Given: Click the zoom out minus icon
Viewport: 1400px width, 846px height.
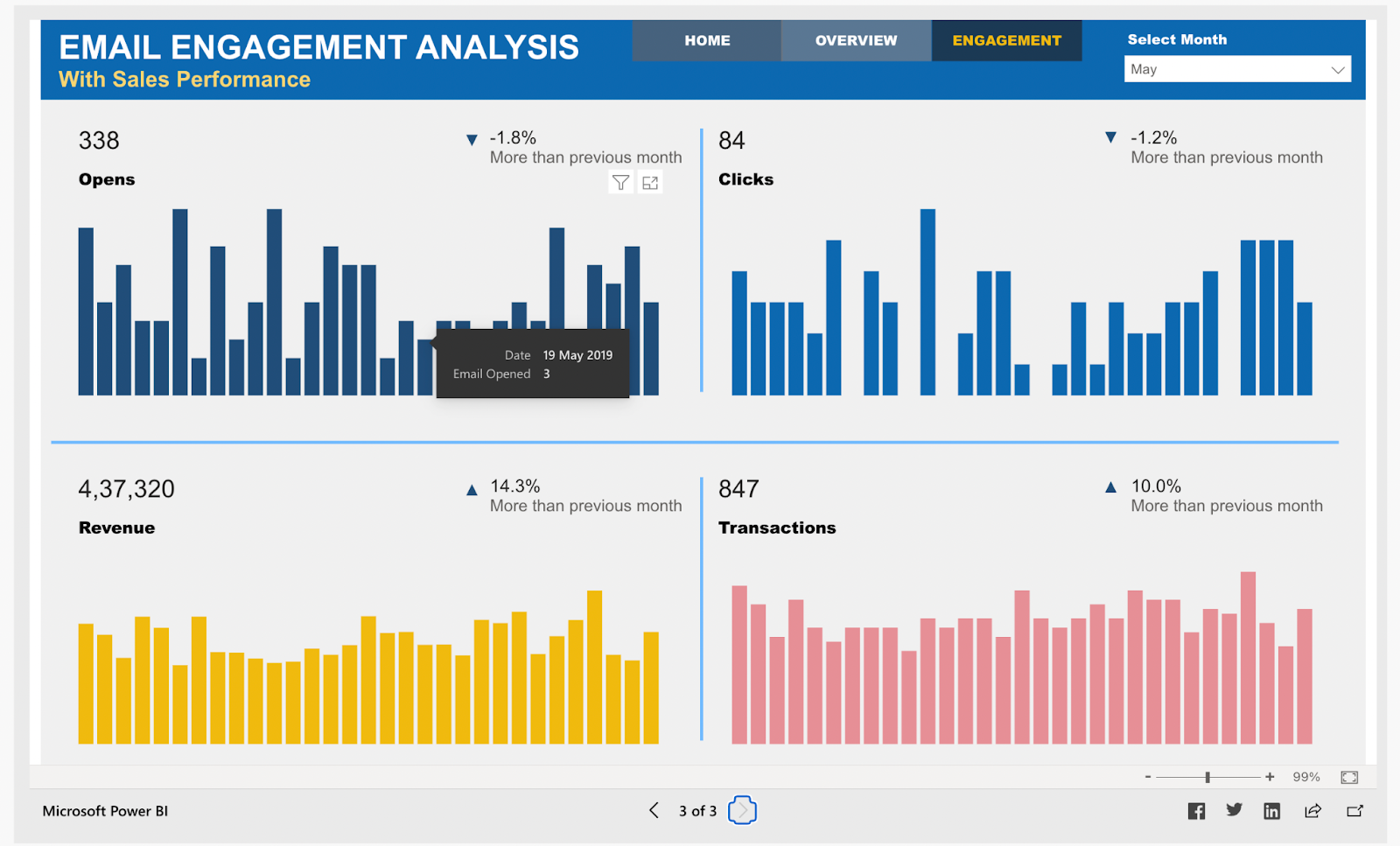Looking at the screenshot, I should (x=1148, y=776).
